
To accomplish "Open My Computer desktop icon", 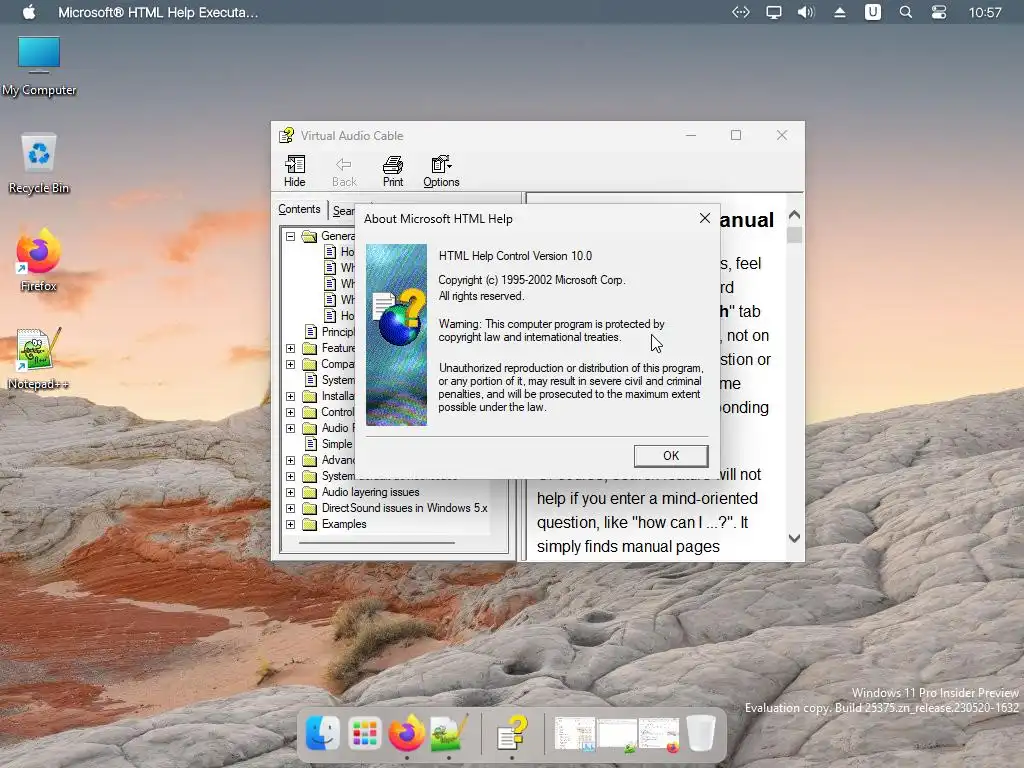I will click(39, 65).
